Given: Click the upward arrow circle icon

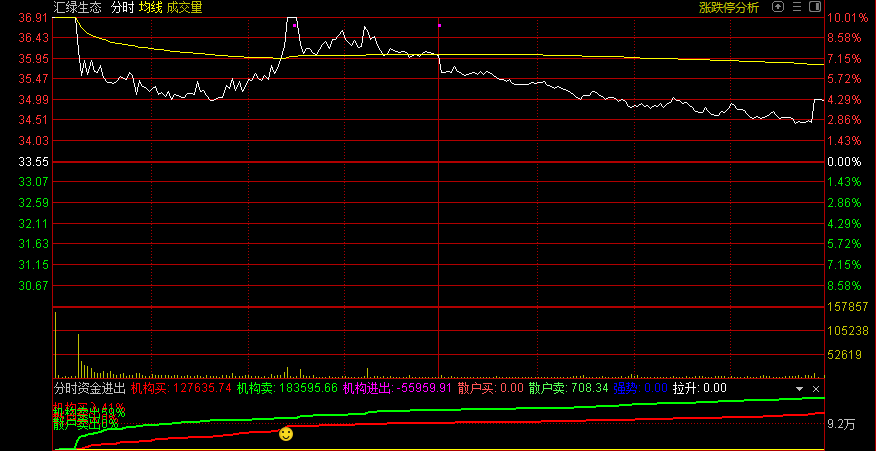Looking at the screenshot, I should click(780, 8).
